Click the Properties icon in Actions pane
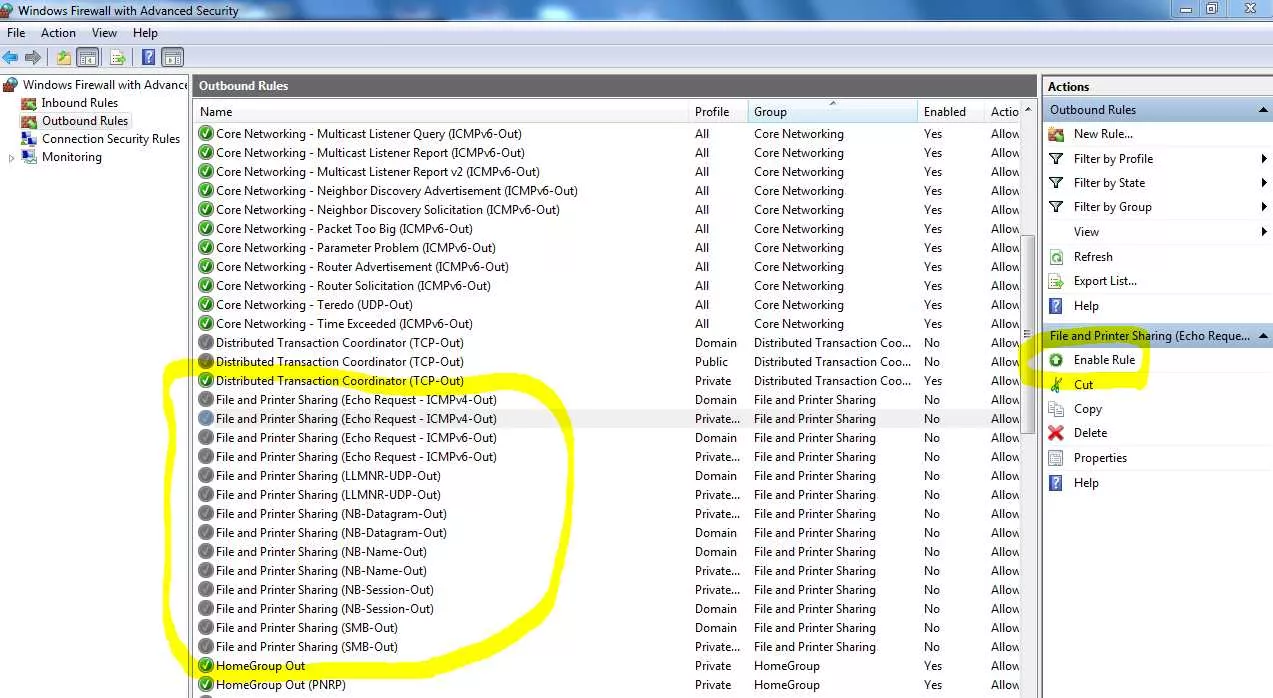1273x698 pixels. pyautogui.click(x=1055, y=458)
